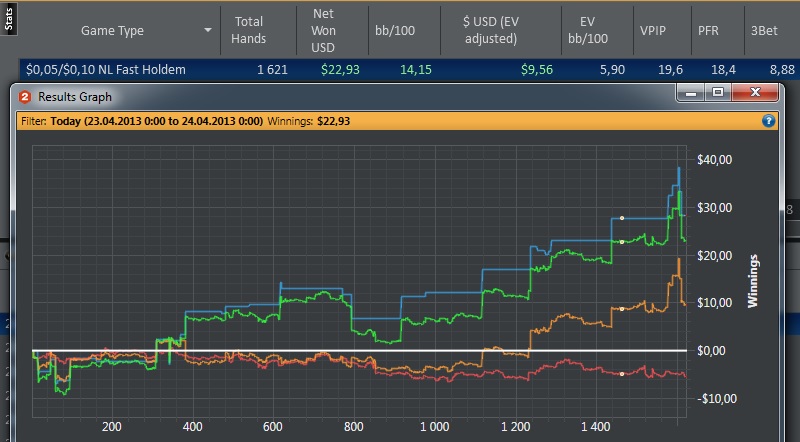Click the PFR column header
The image size is (800, 442).
click(708, 31)
